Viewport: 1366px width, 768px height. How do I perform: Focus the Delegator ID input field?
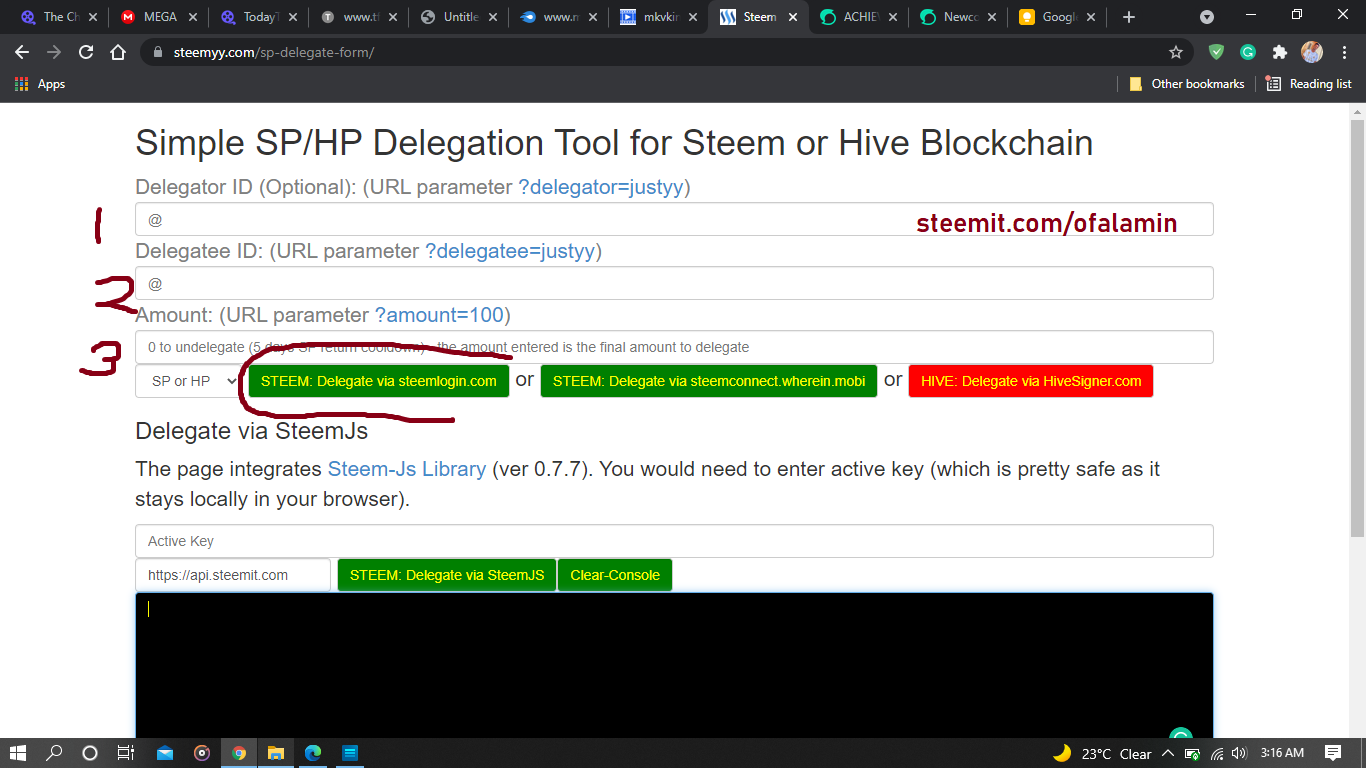(674, 219)
